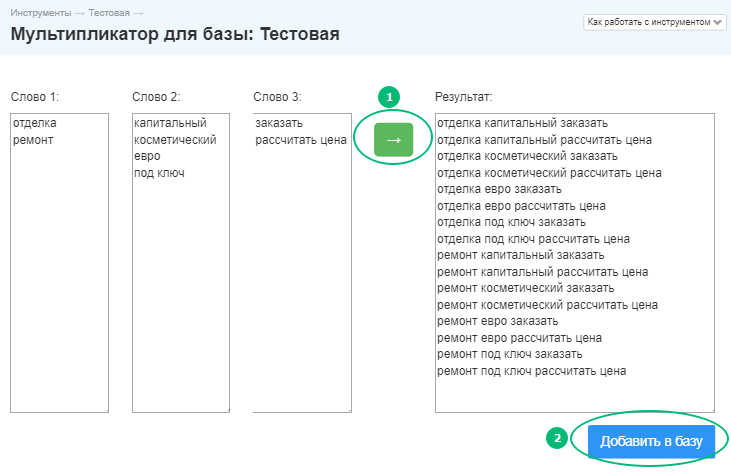Click result line ремонт косметический рассчитать цена
The image size is (731, 474).
(548, 305)
